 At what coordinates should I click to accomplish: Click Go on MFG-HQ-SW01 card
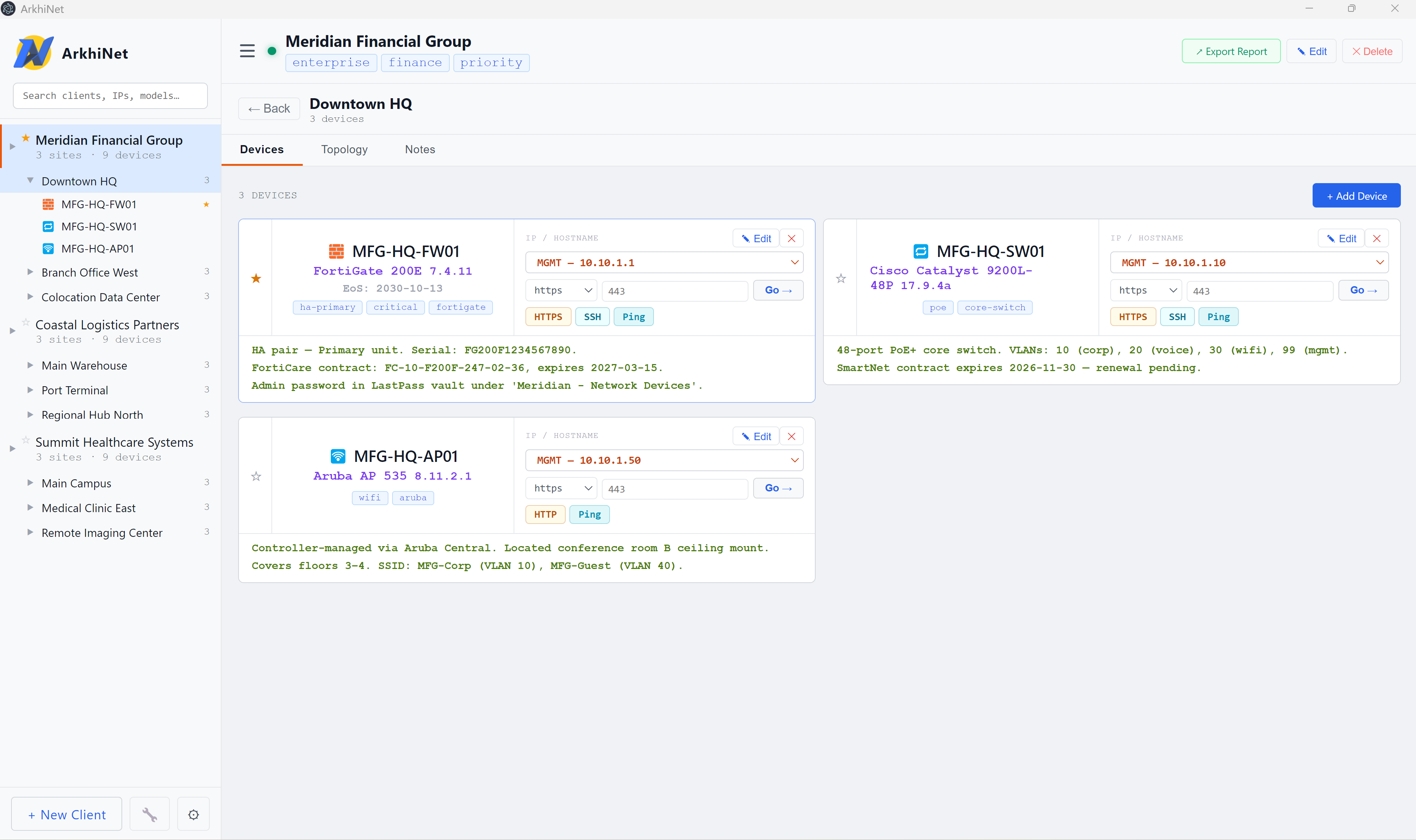pyautogui.click(x=1363, y=290)
